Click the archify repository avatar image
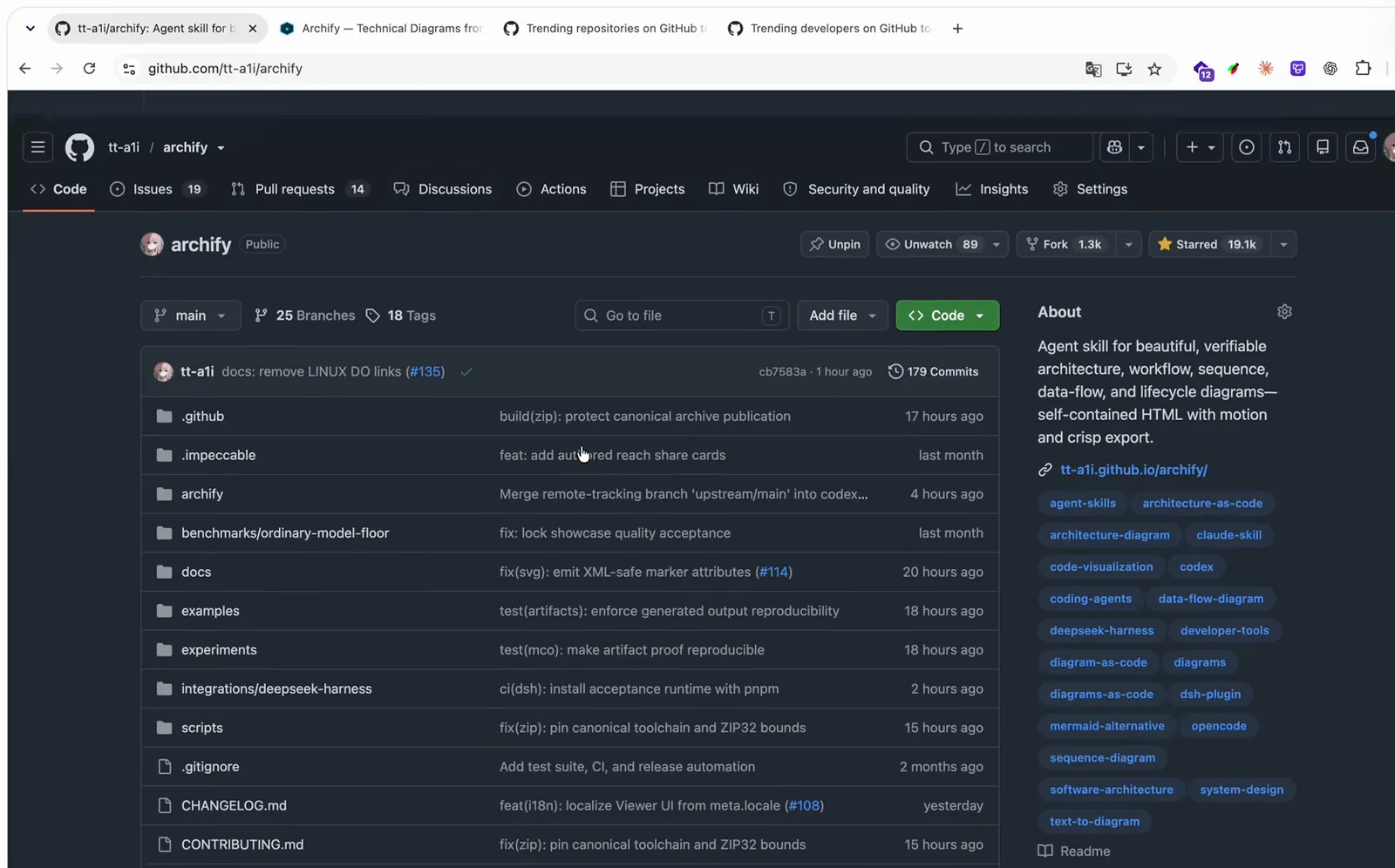The image size is (1395, 868). pos(152,244)
